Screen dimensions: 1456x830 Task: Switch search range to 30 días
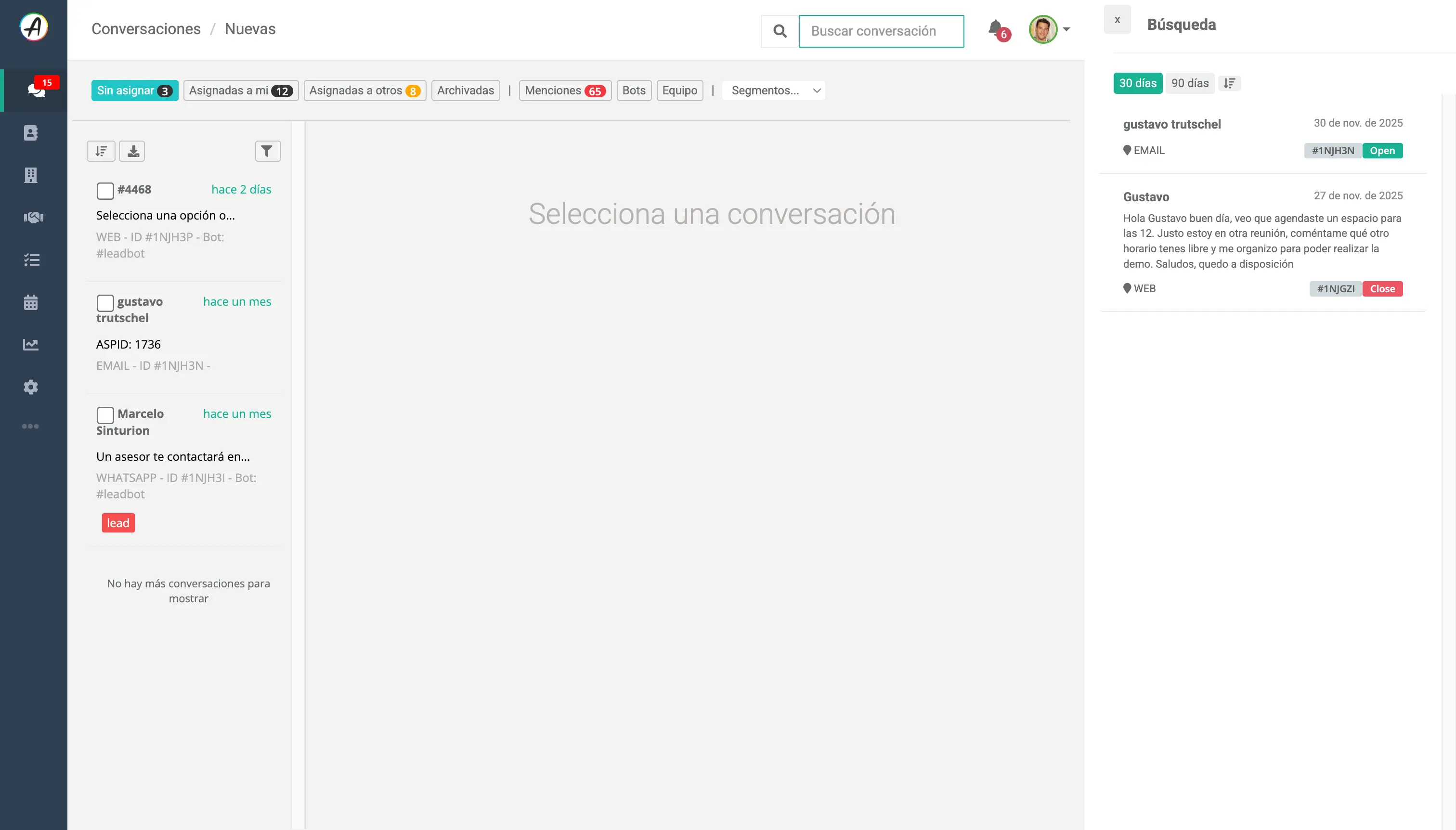1137,83
